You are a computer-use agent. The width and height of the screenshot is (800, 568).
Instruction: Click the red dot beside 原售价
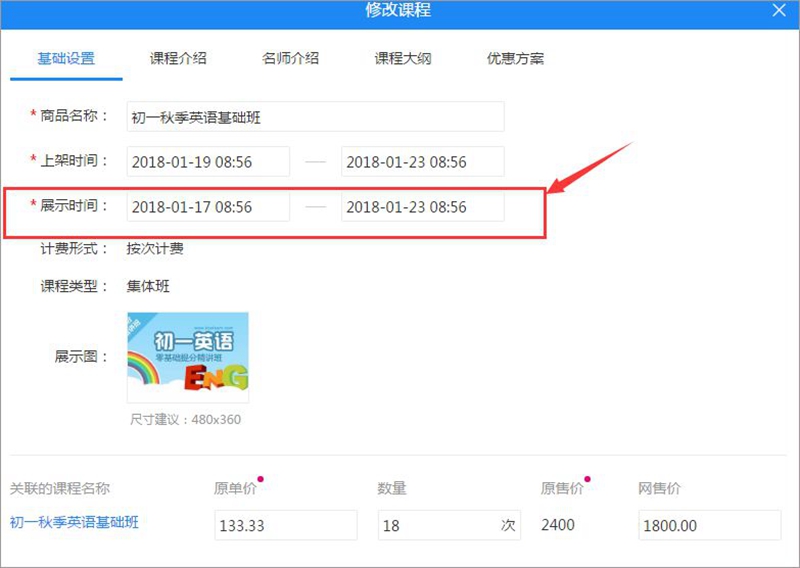587,480
